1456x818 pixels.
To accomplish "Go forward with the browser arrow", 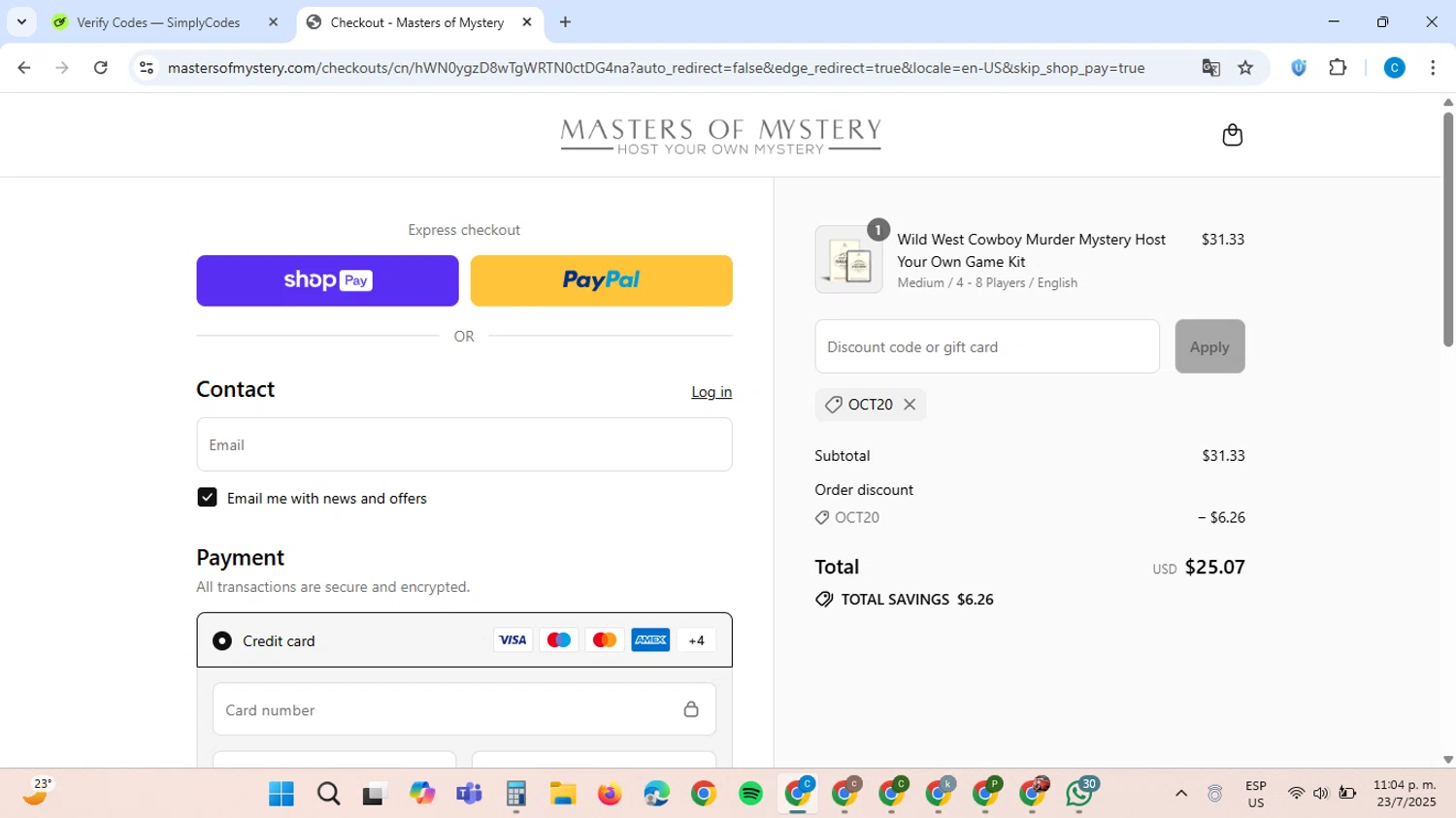I will [x=62, y=68].
